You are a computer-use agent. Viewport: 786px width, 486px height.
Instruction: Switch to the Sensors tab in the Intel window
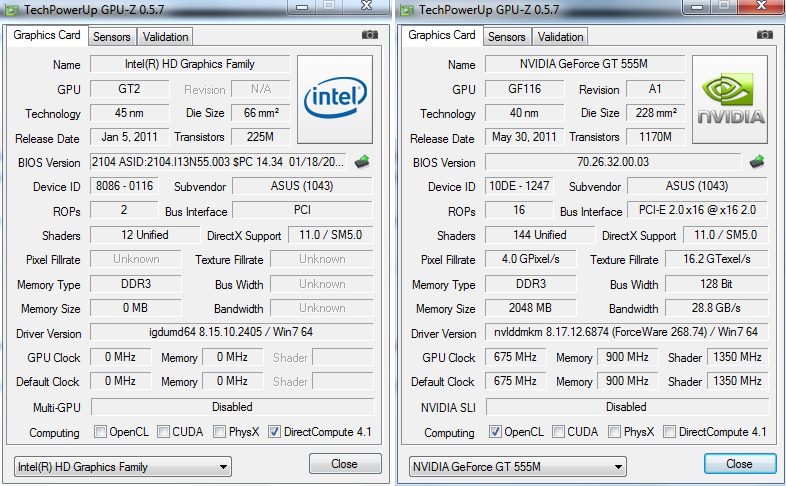pos(111,37)
